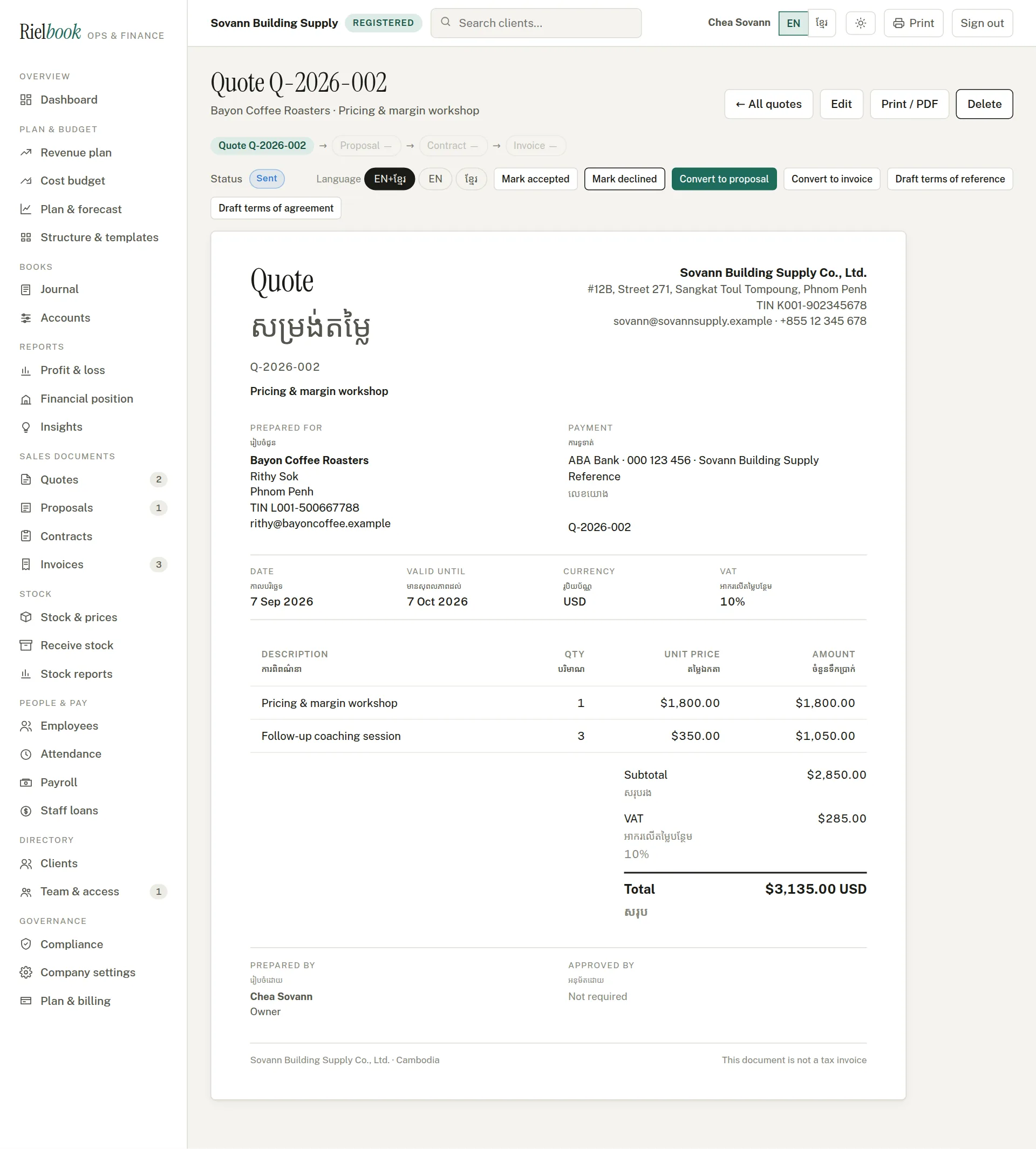Screen dimensions: 1036x1149
Task: Click Mark accepted button
Action: [x=535, y=179]
